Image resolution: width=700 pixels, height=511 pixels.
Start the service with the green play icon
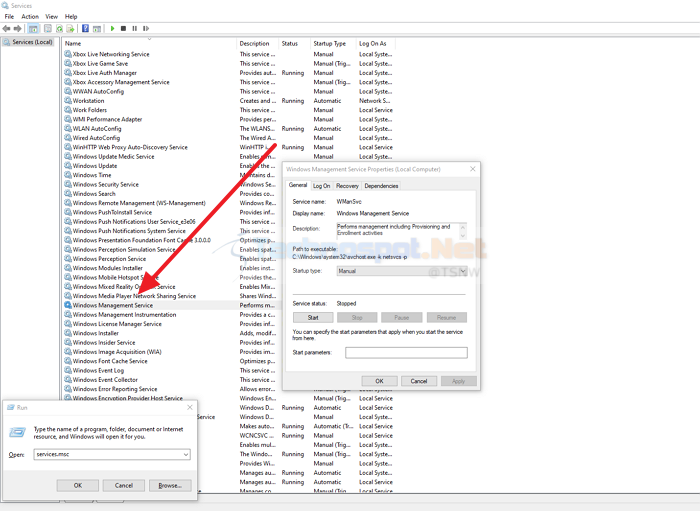pos(112,29)
